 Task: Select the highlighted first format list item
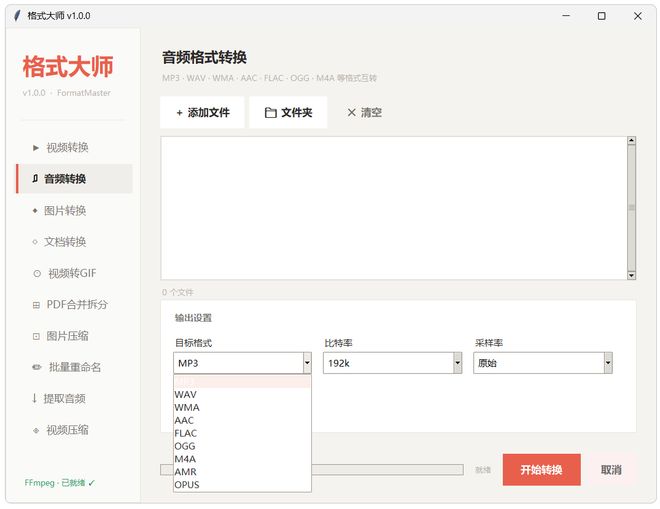point(242,382)
